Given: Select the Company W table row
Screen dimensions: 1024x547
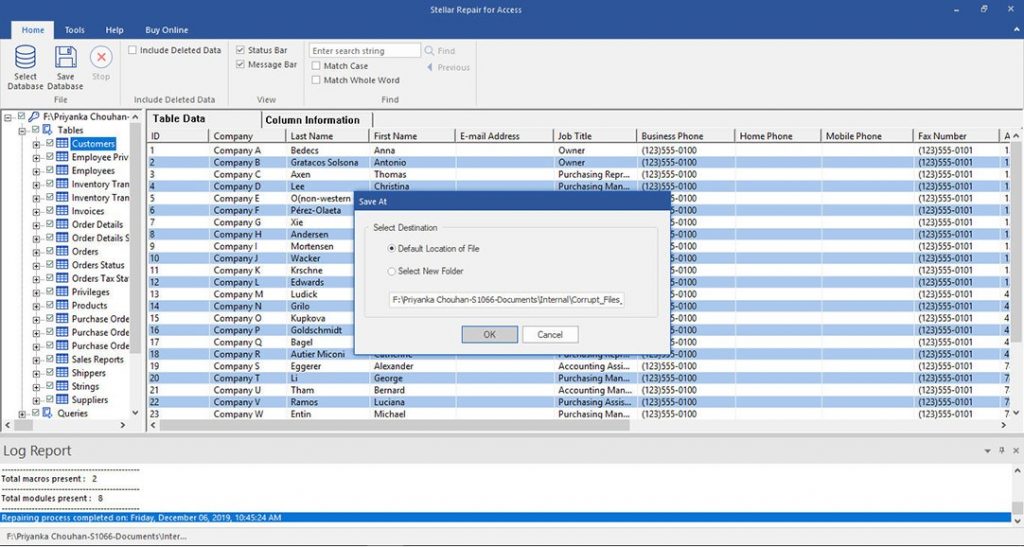Looking at the screenshot, I should [578, 414].
